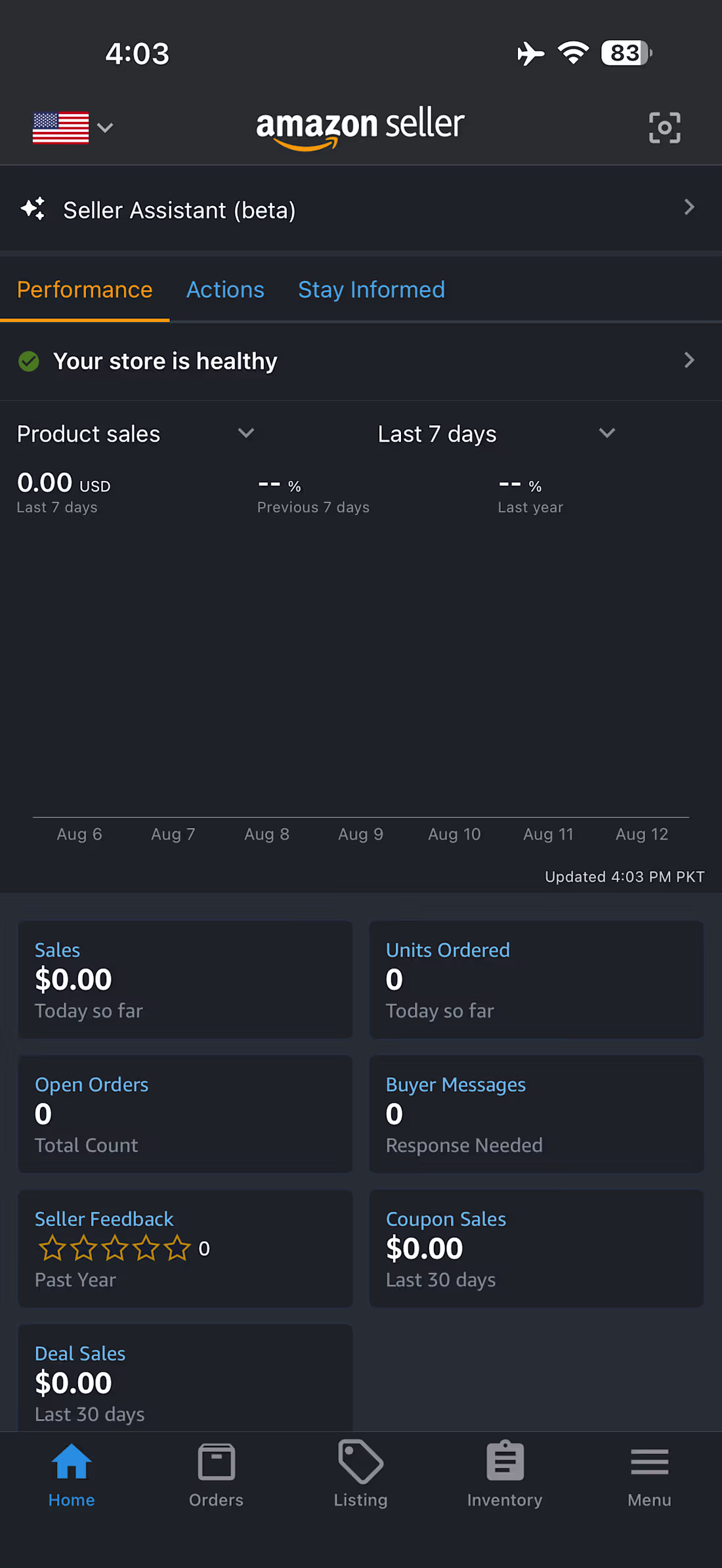Open the Units Ordered card
The image size is (722, 1568).
(x=536, y=980)
